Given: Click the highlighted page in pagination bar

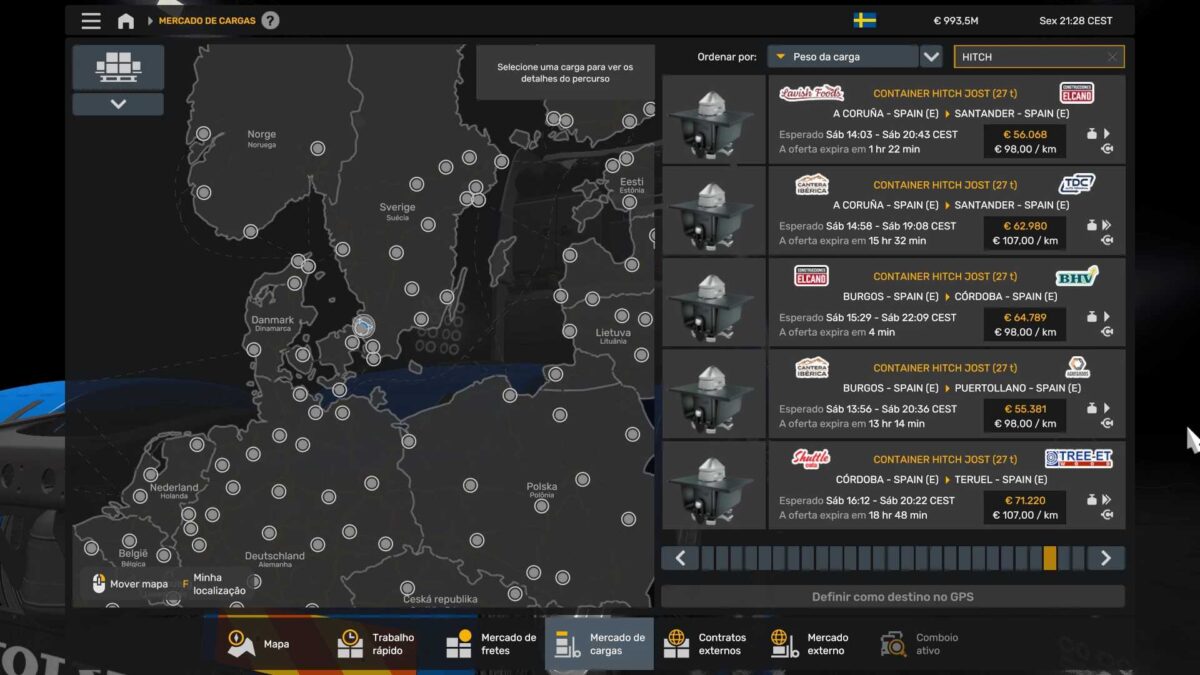Looking at the screenshot, I should click(x=1049, y=558).
